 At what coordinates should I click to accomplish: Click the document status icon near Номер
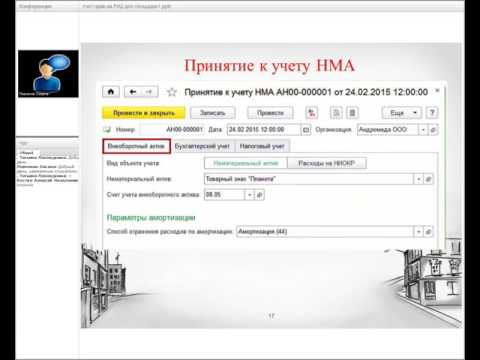[x=107, y=129]
